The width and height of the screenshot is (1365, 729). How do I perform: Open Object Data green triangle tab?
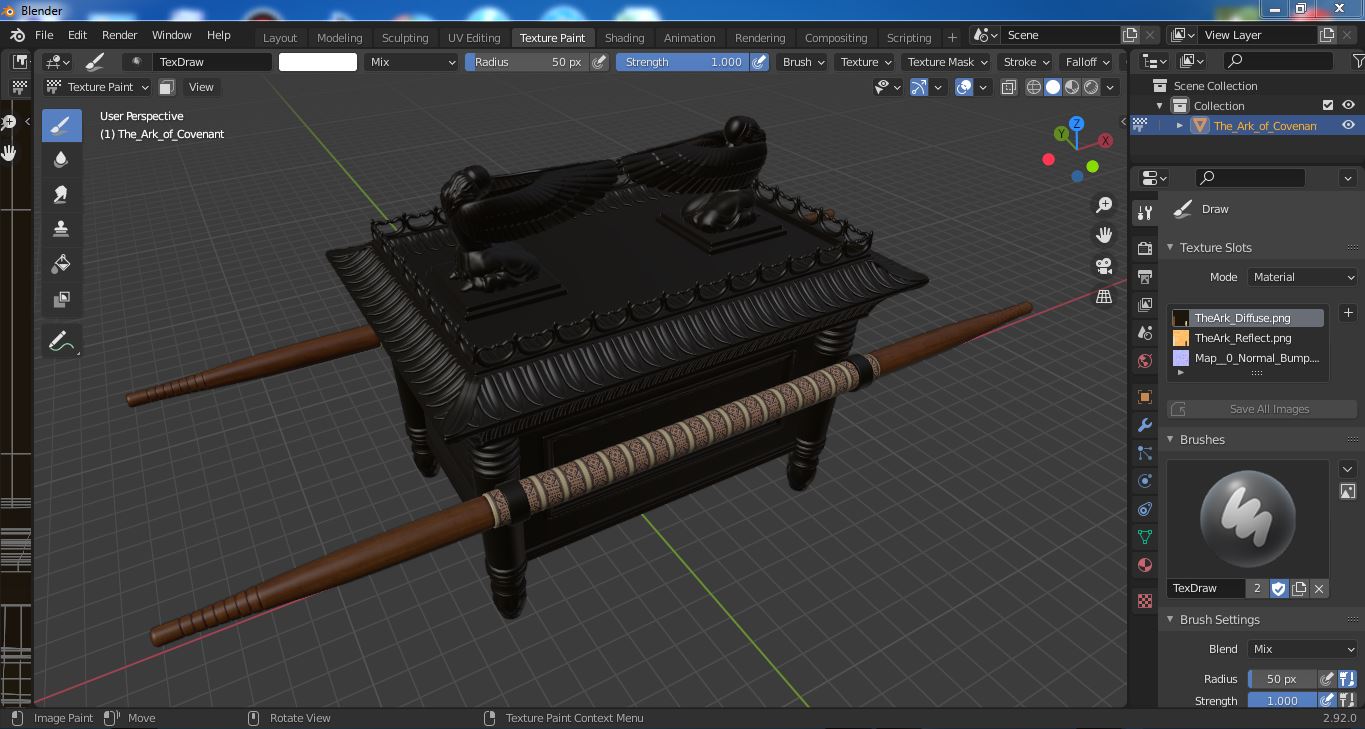point(1145,537)
